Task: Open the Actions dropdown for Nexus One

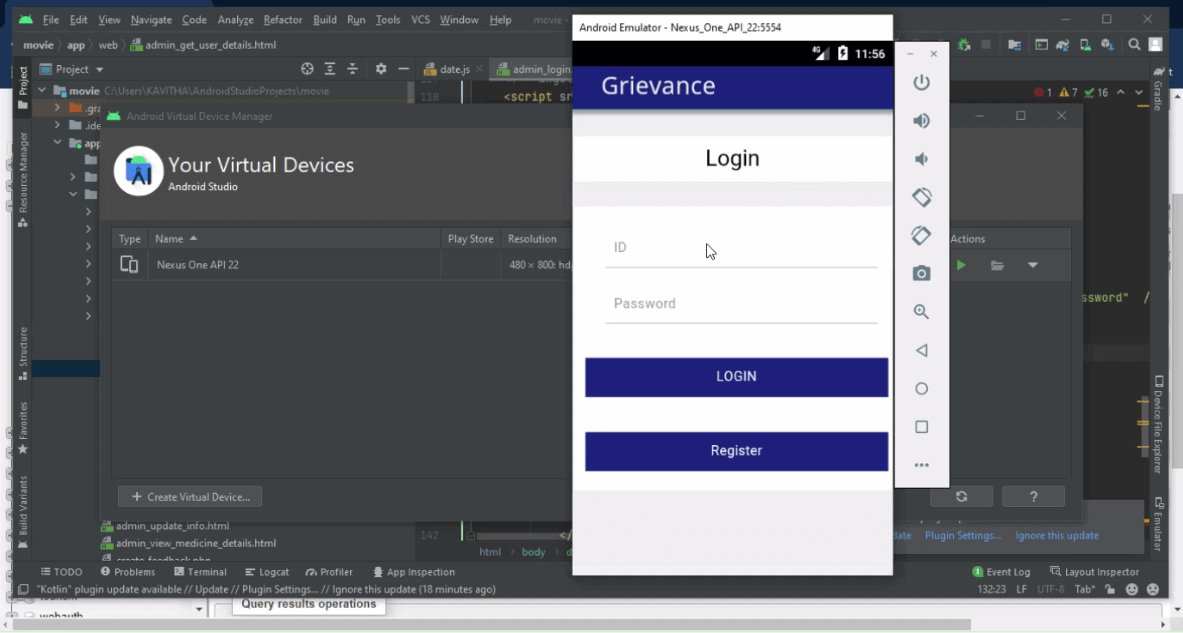Action: [1032, 265]
